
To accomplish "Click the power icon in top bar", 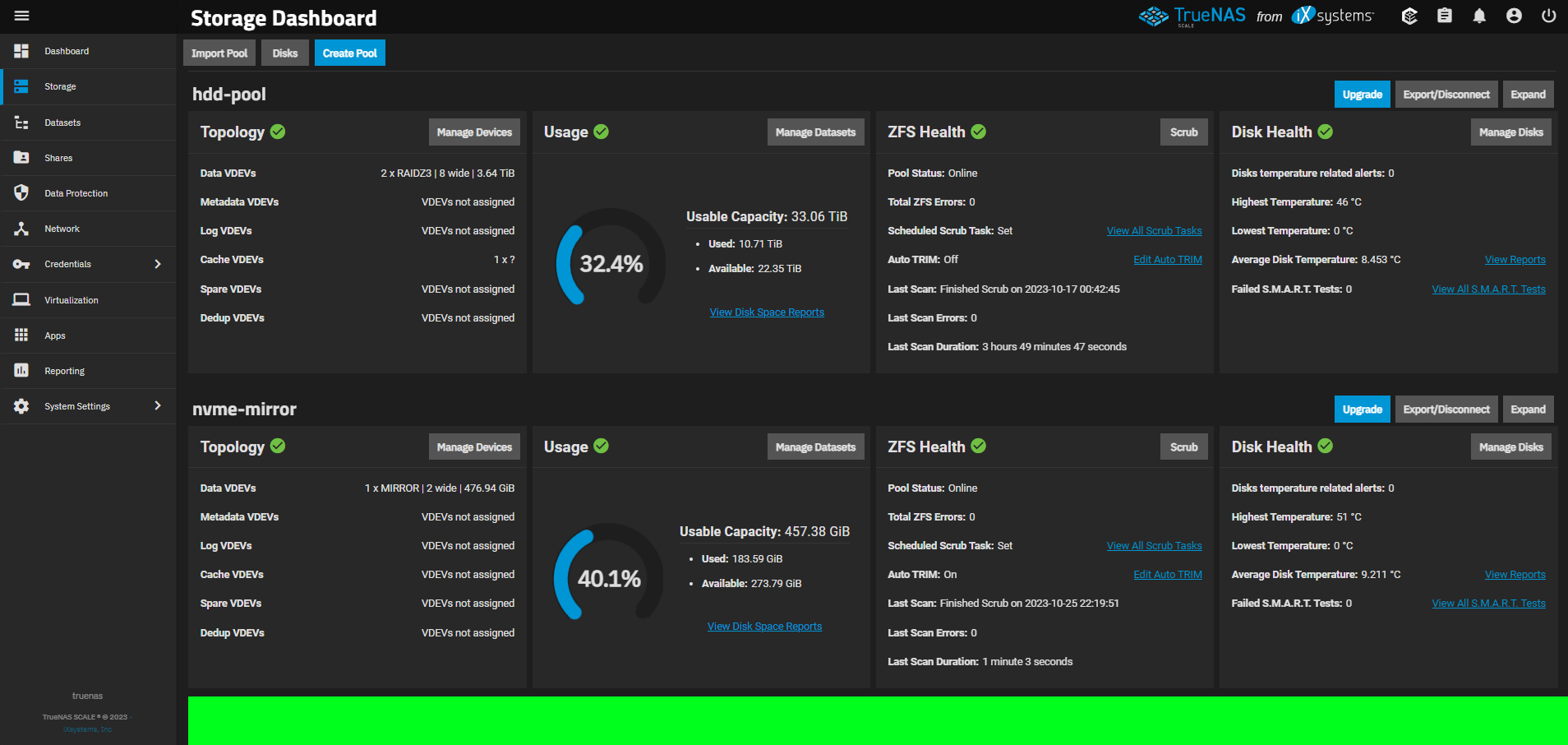I will [1548, 16].
